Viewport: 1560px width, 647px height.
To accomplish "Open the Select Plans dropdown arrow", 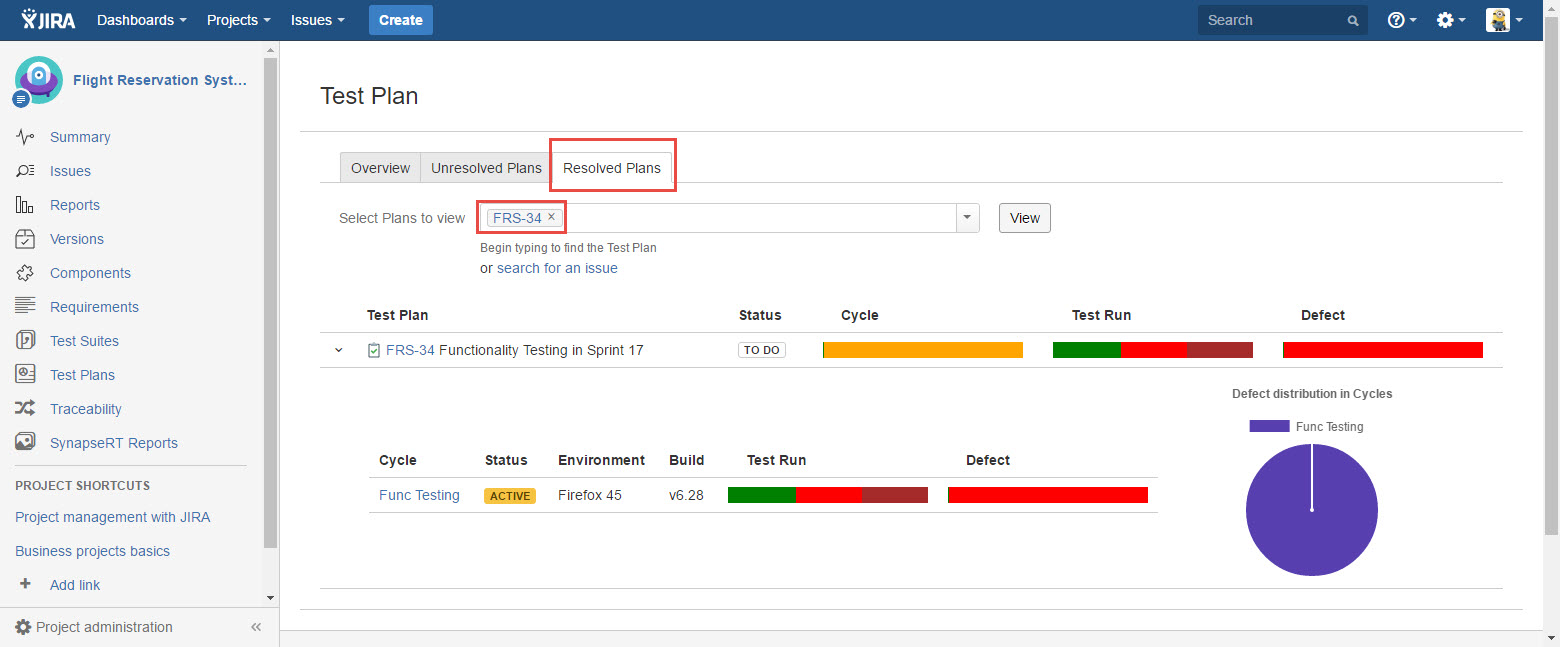I will [x=967, y=218].
